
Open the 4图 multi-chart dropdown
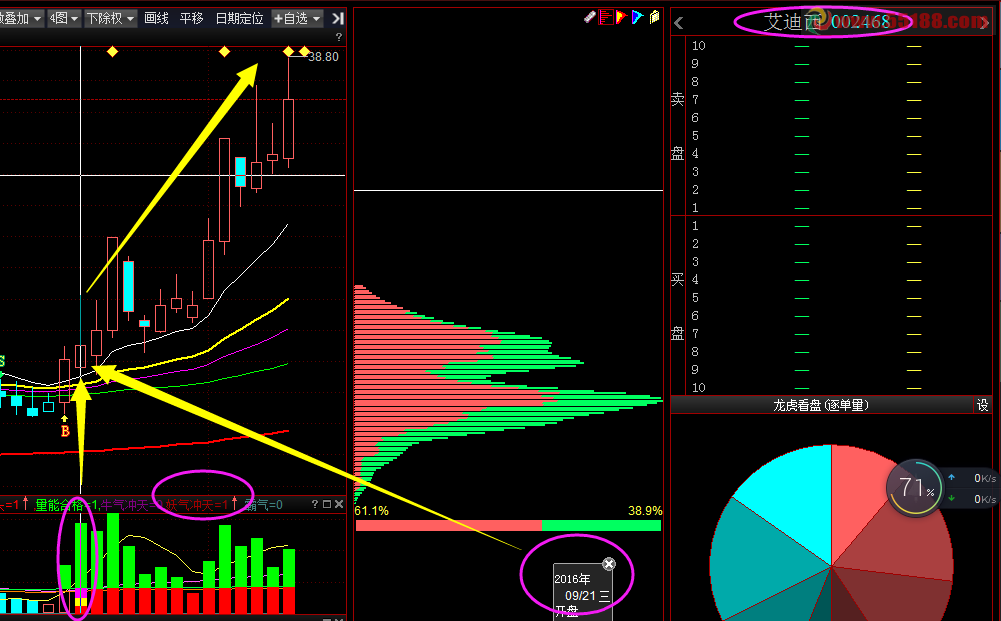[x=64, y=19]
